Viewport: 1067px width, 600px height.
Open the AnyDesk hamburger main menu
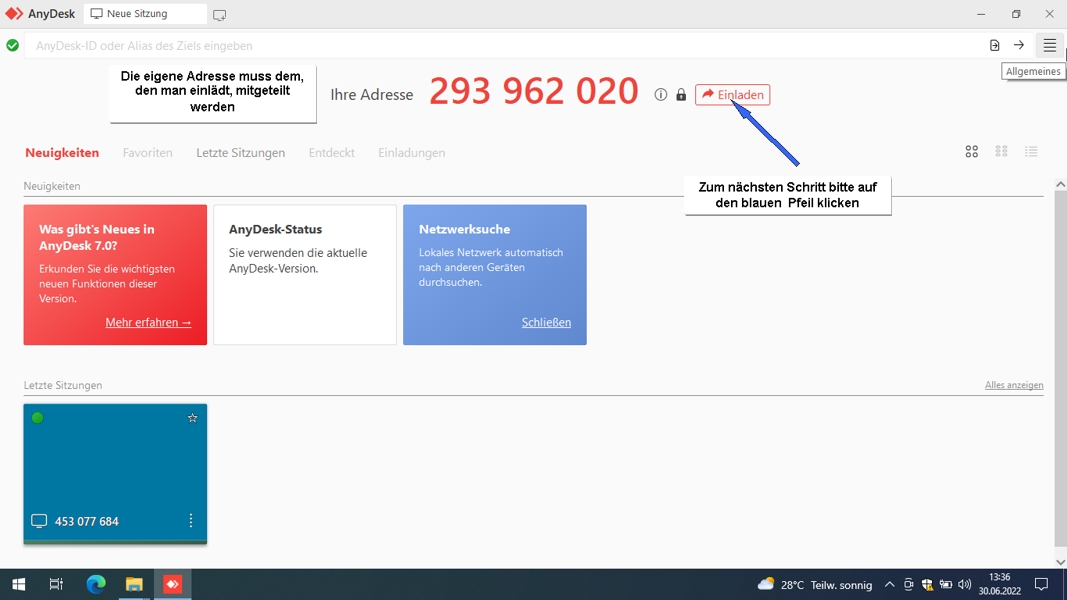(x=1049, y=45)
